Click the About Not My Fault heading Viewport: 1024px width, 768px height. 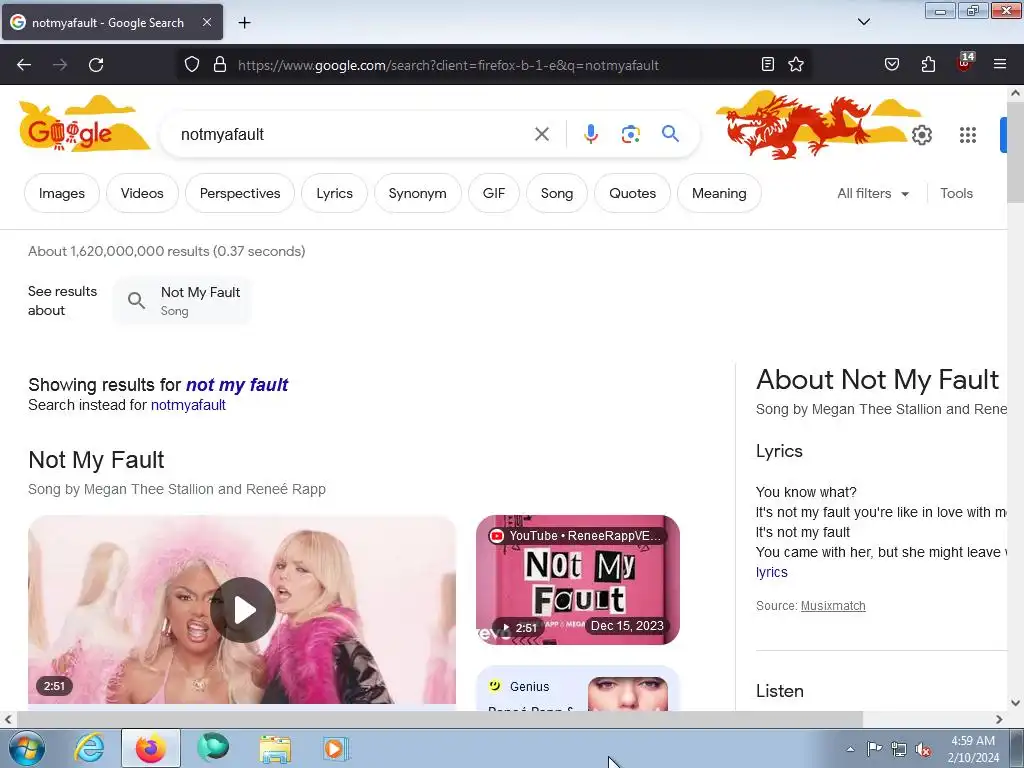(877, 379)
